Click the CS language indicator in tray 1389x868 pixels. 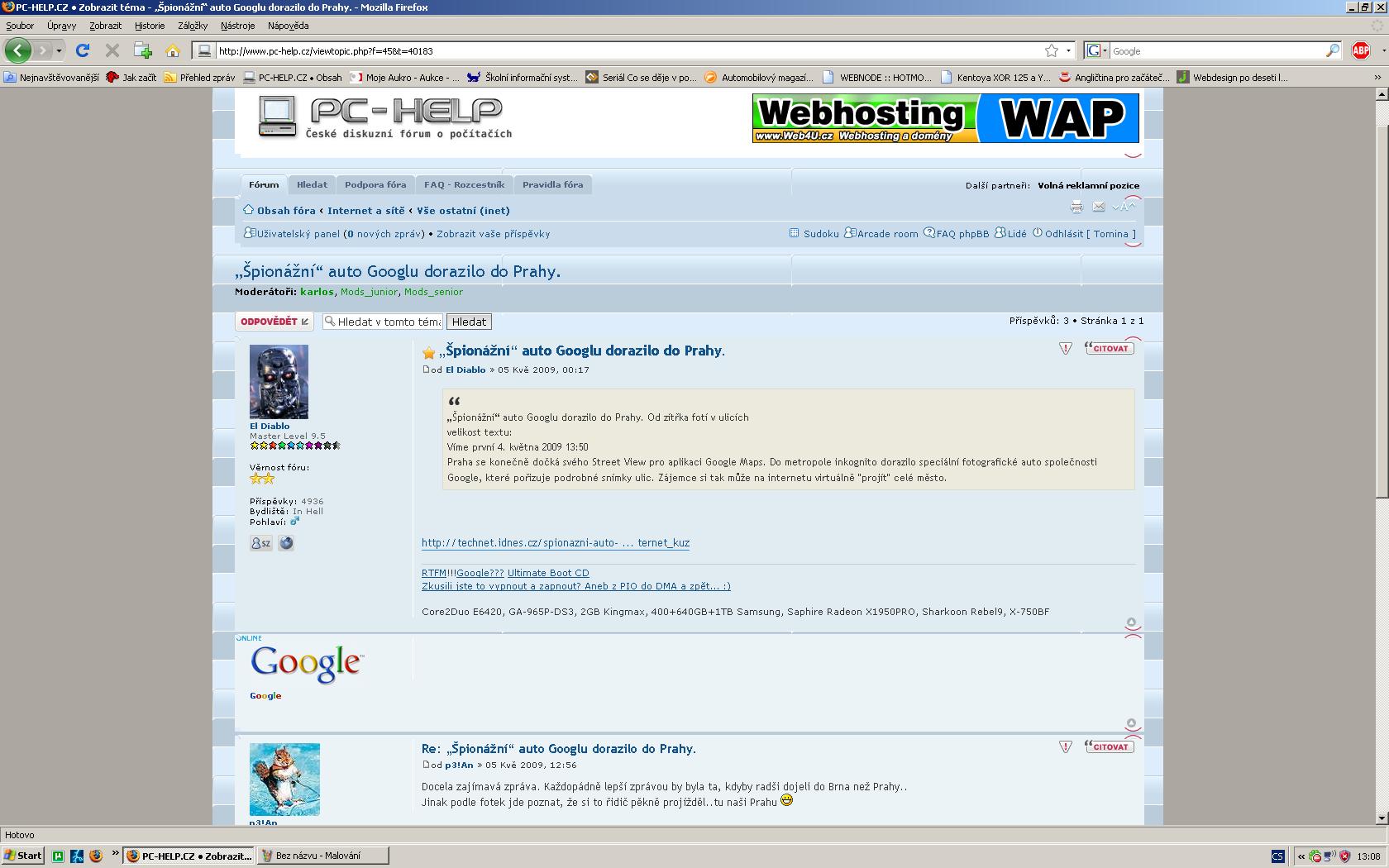tap(1278, 856)
